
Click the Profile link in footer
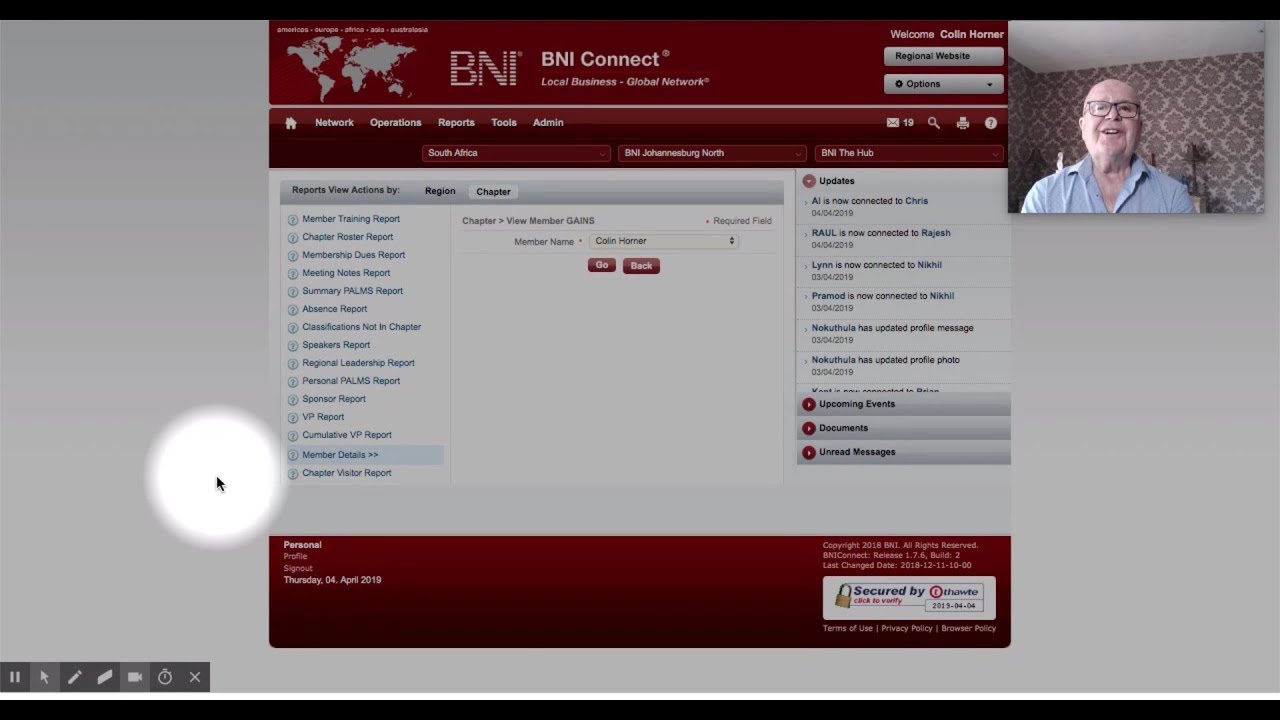click(x=295, y=557)
